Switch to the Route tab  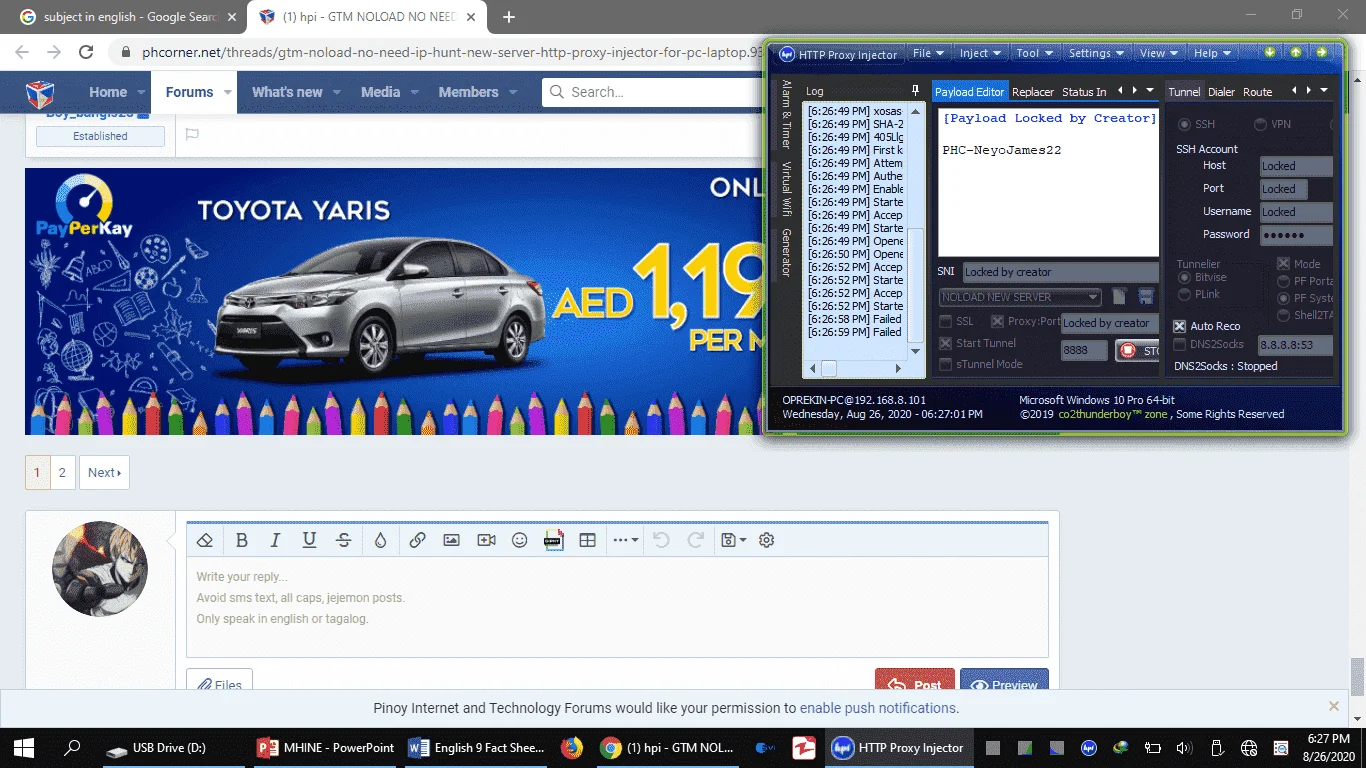(1258, 92)
